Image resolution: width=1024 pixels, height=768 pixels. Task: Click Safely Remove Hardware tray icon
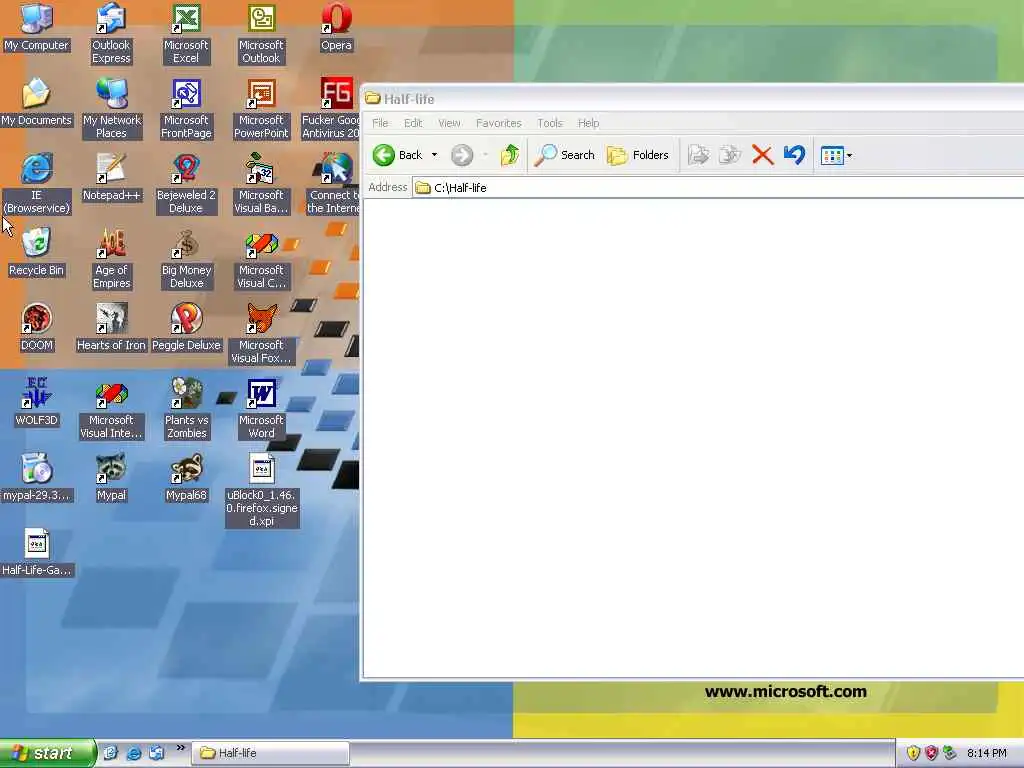950,753
